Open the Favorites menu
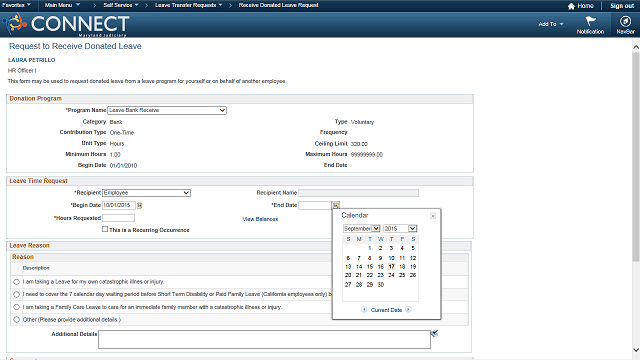The height and width of the screenshot is (360, 640). click(16, 5)
